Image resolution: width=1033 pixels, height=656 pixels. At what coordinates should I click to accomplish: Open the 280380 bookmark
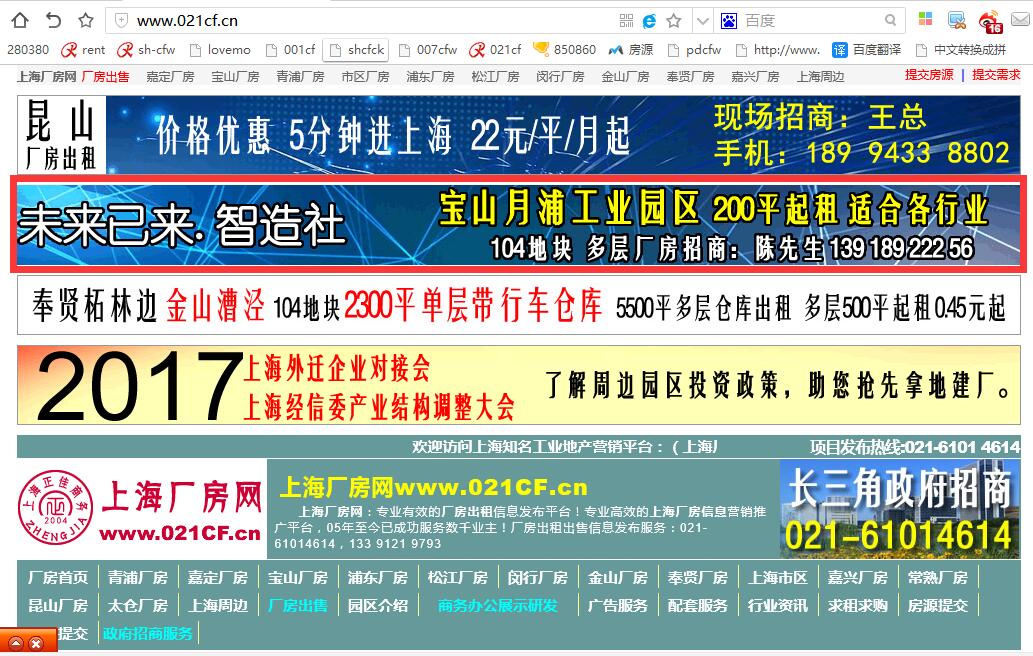28,50
